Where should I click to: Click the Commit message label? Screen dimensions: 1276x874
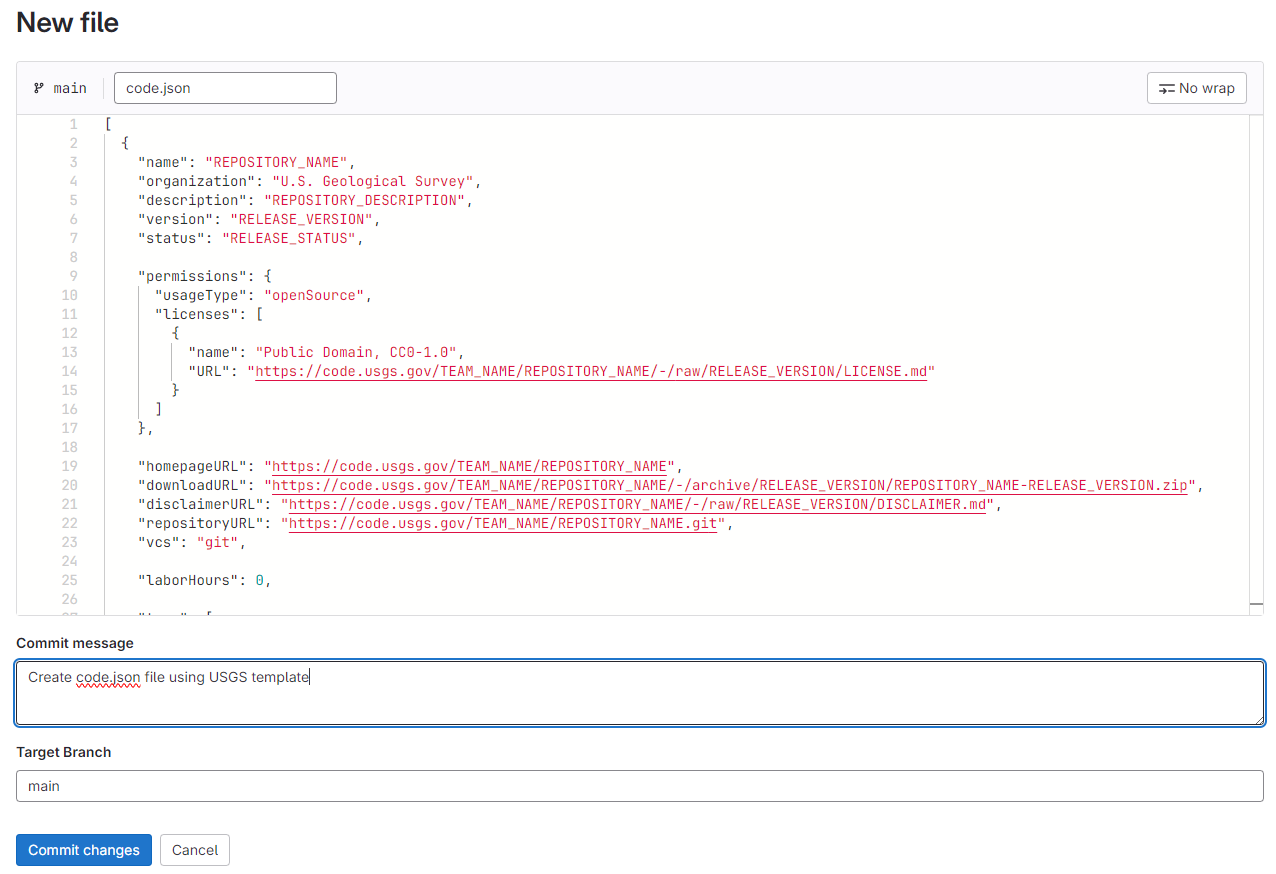(75, 643)
